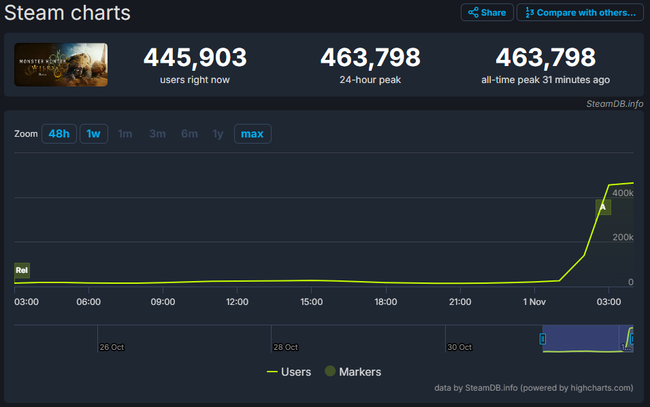Screen dimensions: 650x407
Task: Click the SteamDB.info credit text
Action: click(615, 104)
